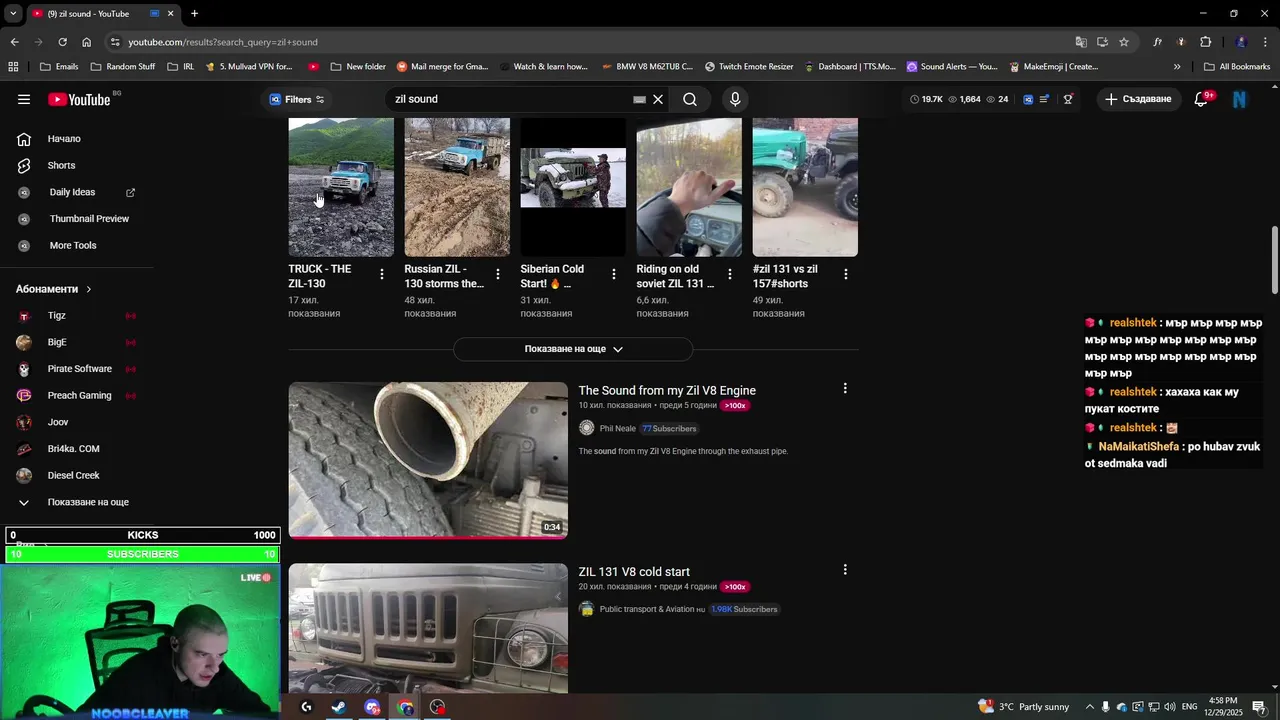
Task: Open the BigE channel subscription
Action: [x=57, y=342]
